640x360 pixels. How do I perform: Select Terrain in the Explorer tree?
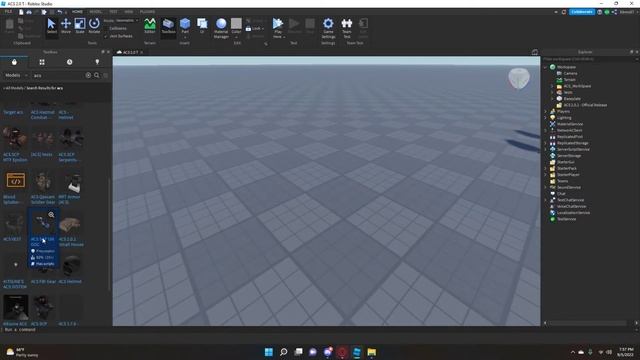[x=569, y=80]
